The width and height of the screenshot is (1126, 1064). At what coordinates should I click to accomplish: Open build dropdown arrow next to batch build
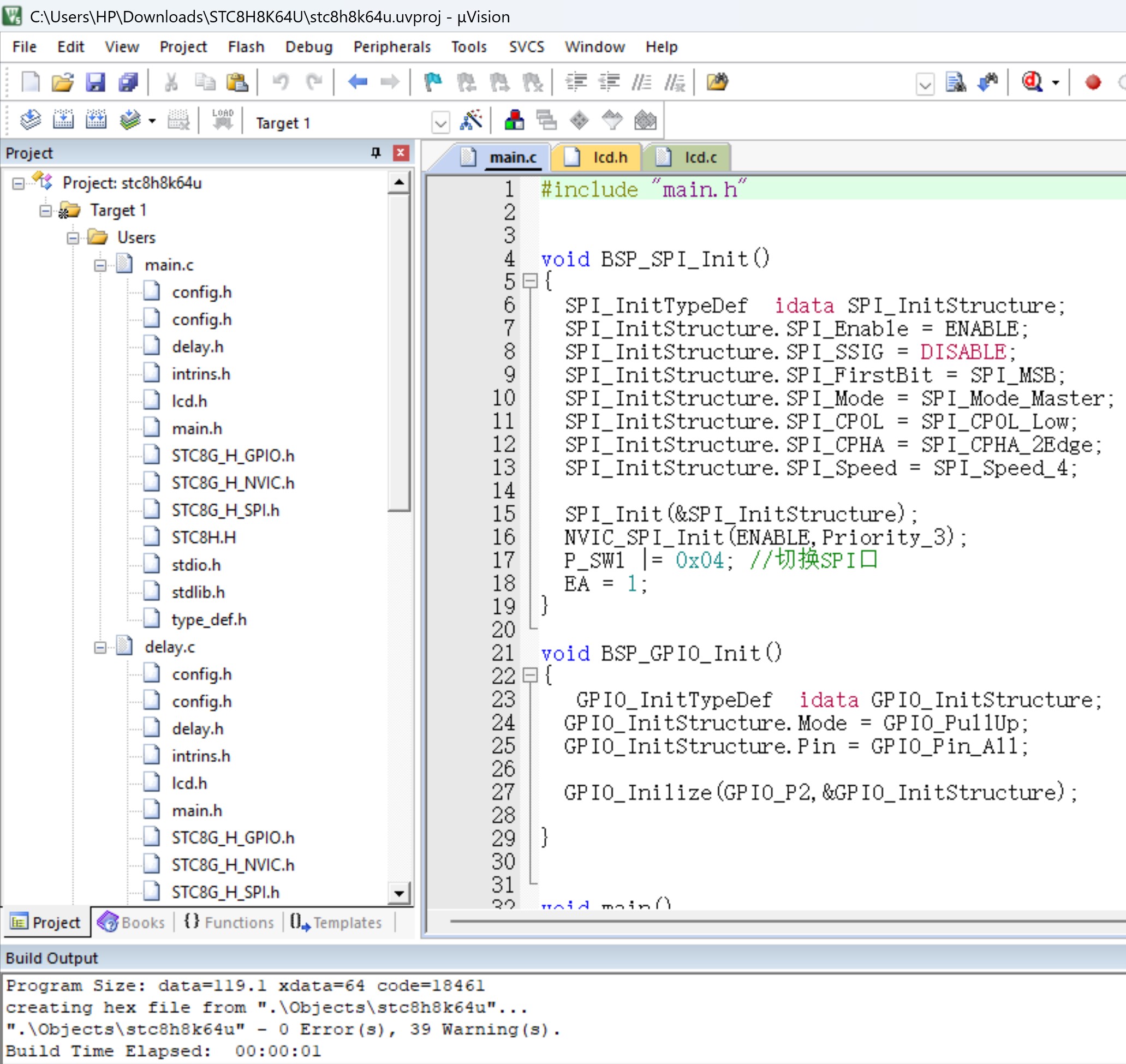click(152, 121)
